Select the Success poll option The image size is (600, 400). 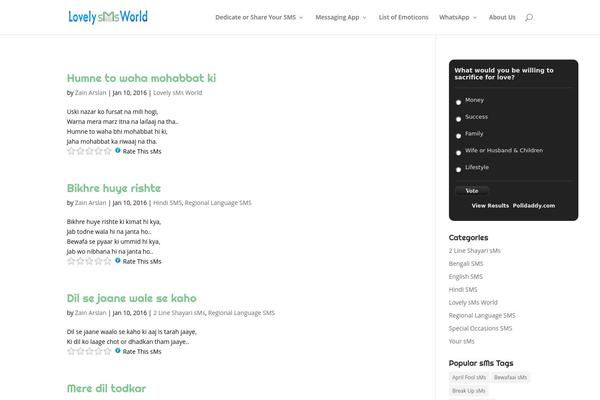point(458,119)
